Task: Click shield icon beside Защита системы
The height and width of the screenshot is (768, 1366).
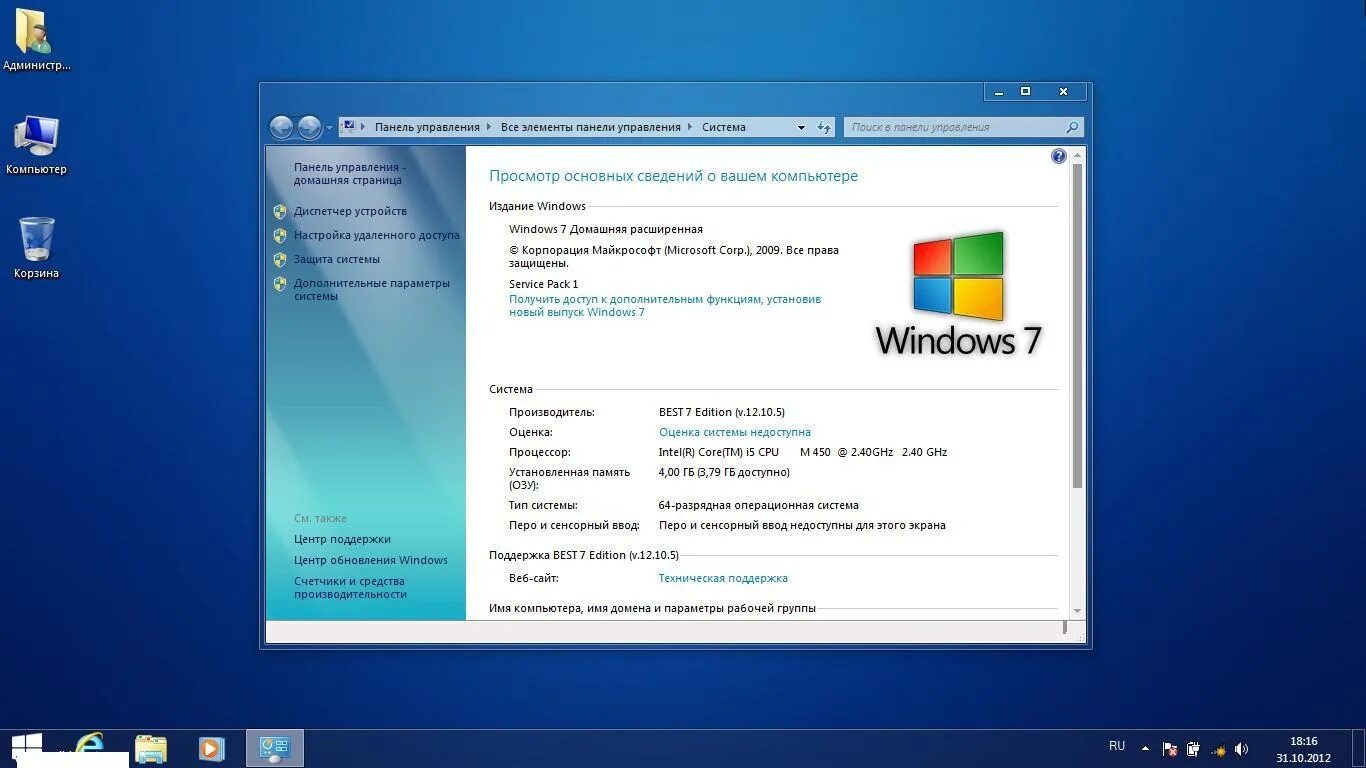Action: pyautogui.click(x=280, y=259)
